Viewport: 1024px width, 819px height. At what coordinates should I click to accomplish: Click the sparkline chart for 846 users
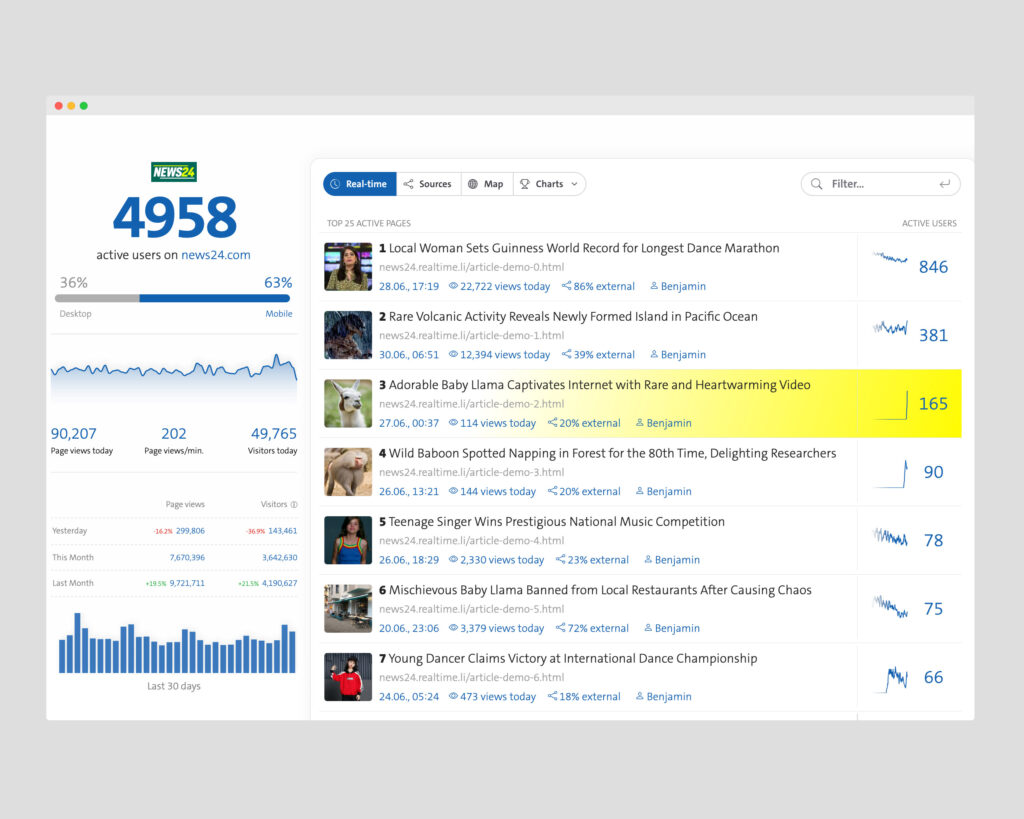[890, 259]
